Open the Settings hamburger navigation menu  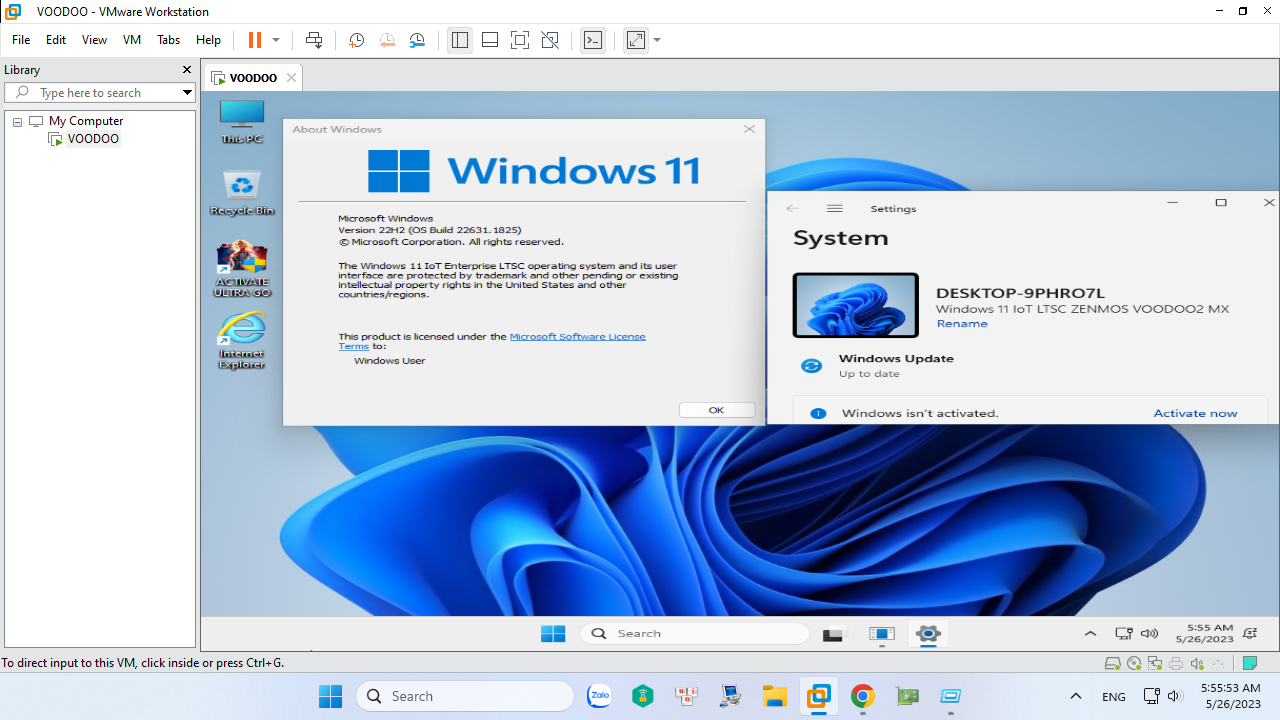(835, 208)
